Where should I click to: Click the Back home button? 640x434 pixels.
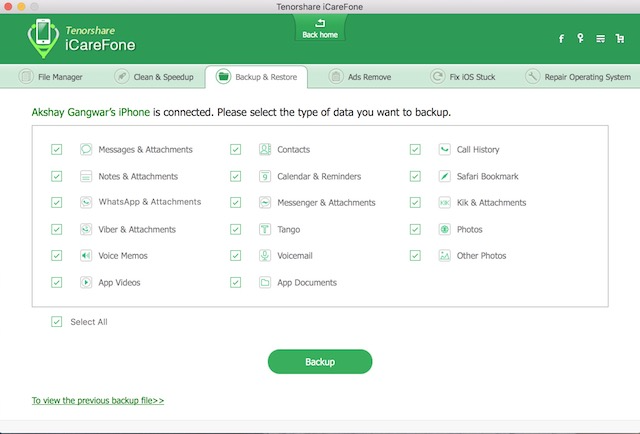coord(320,28)
